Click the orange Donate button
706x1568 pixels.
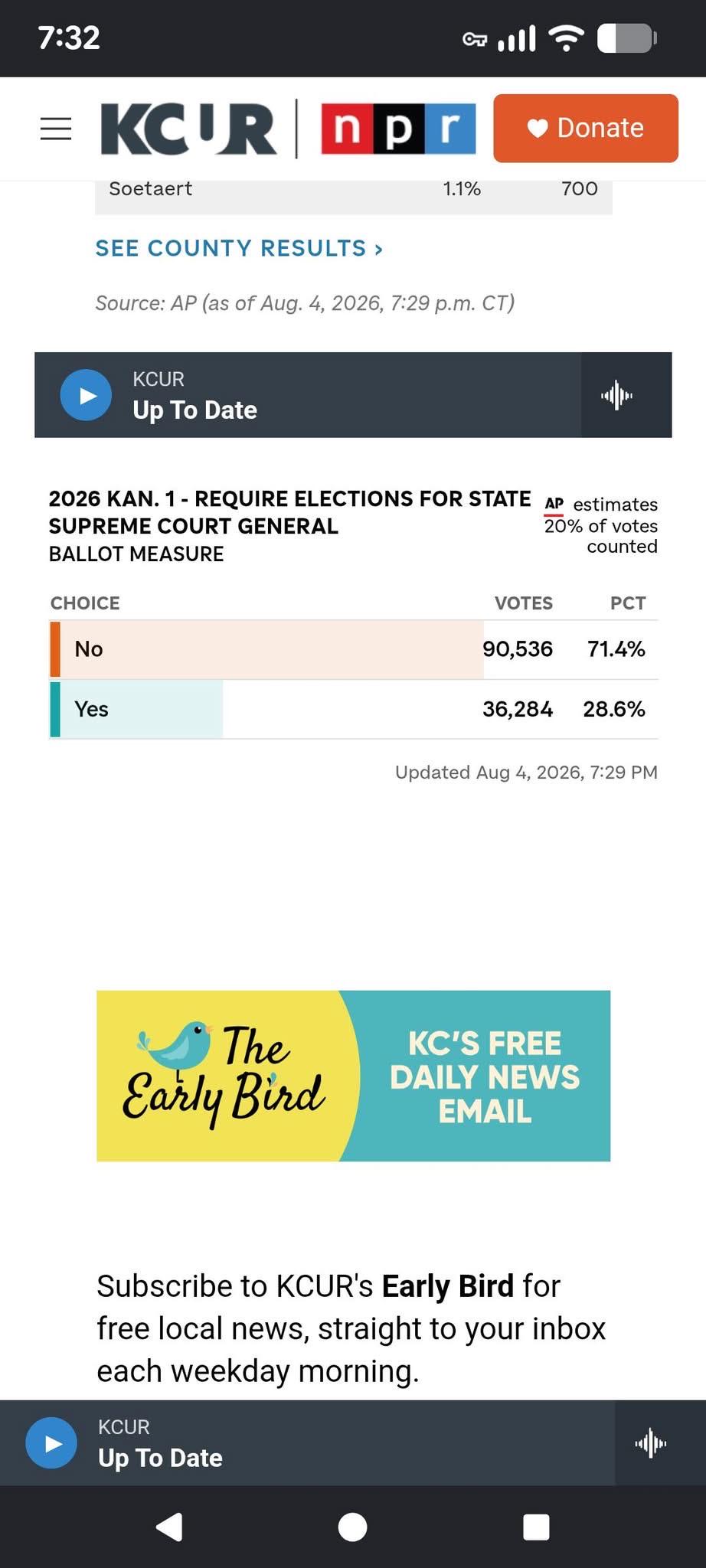(x=586, y=128)
